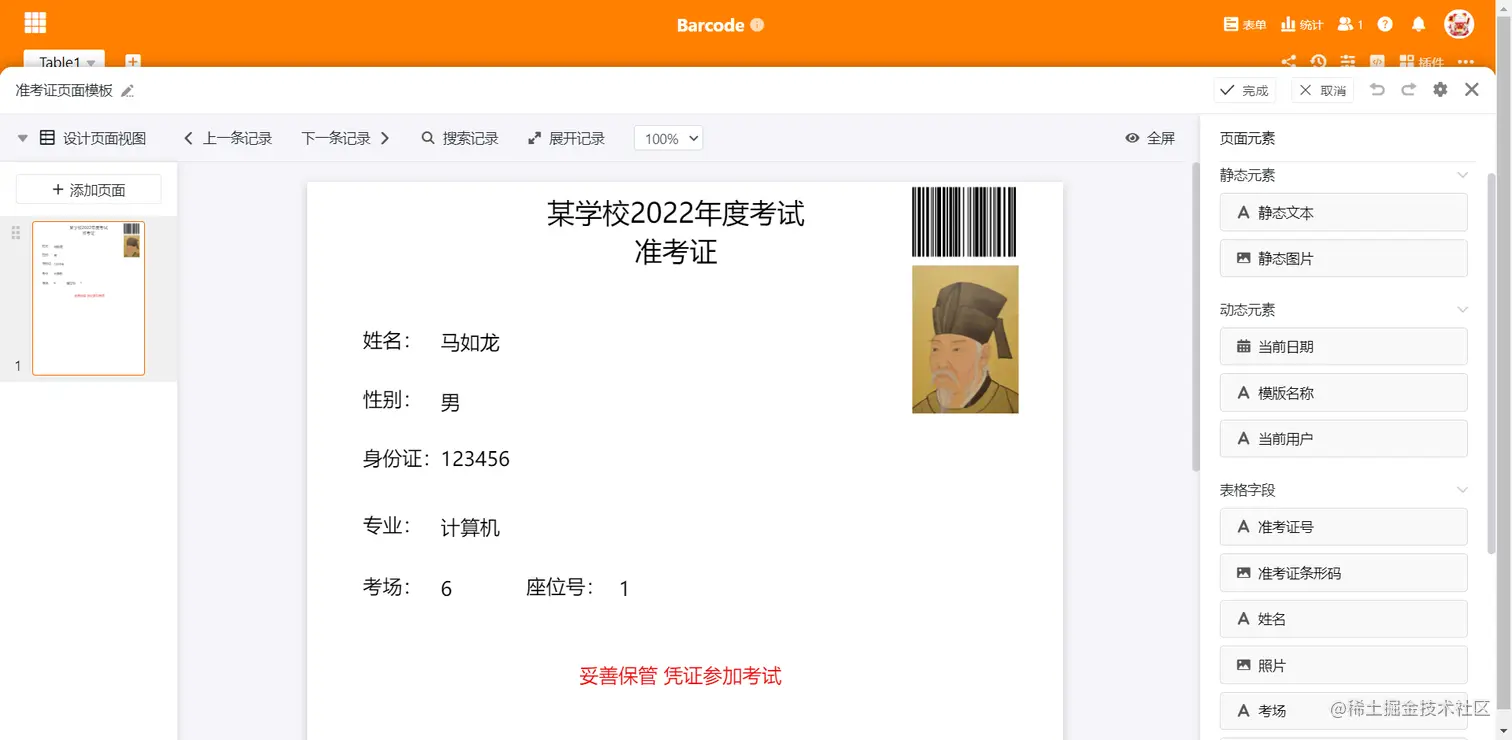Add a 静态文本 static text element
This screenshot has height=740, width=1512.
[x=1343, y=212]
